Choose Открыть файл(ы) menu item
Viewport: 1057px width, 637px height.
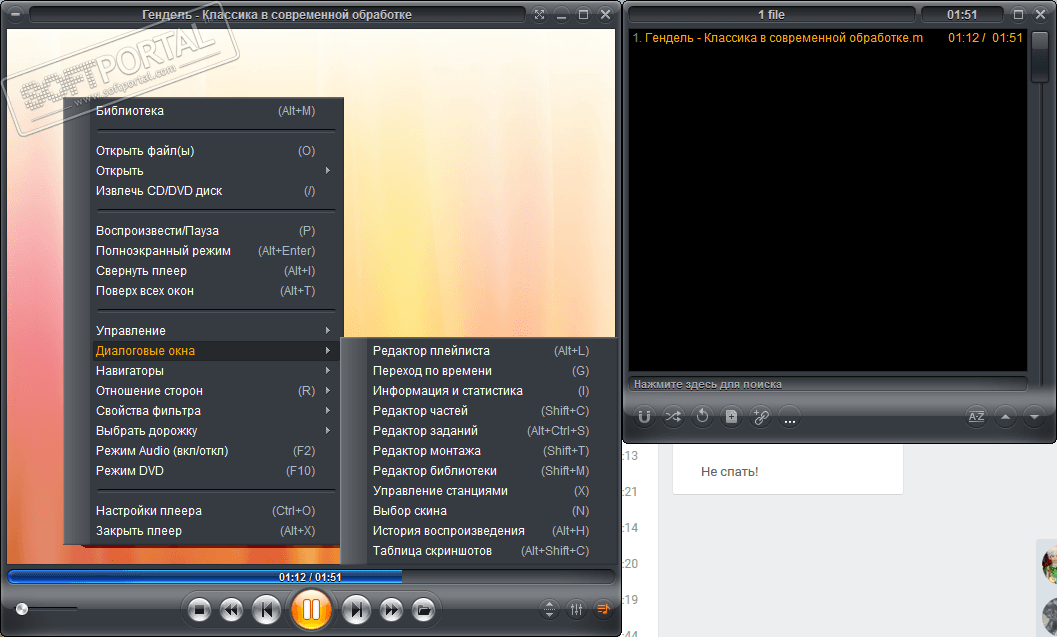tap(206, 151)
